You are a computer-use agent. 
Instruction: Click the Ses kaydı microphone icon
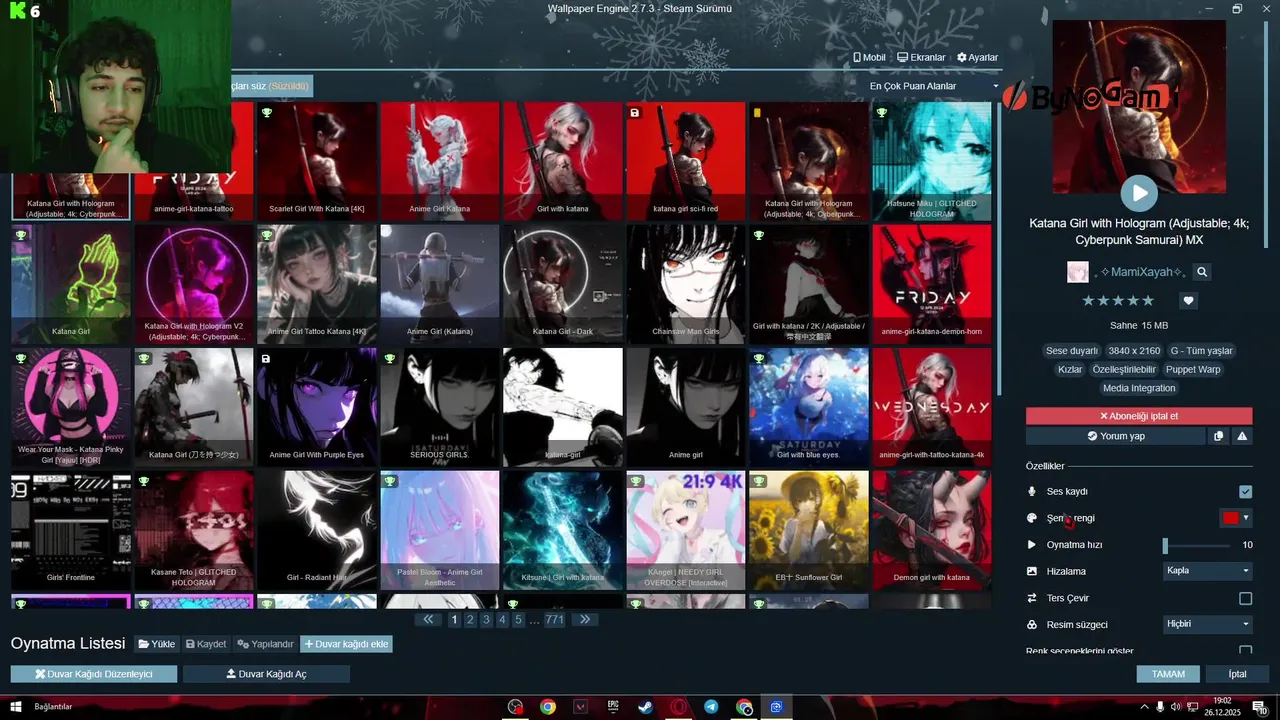[1032, 491]
